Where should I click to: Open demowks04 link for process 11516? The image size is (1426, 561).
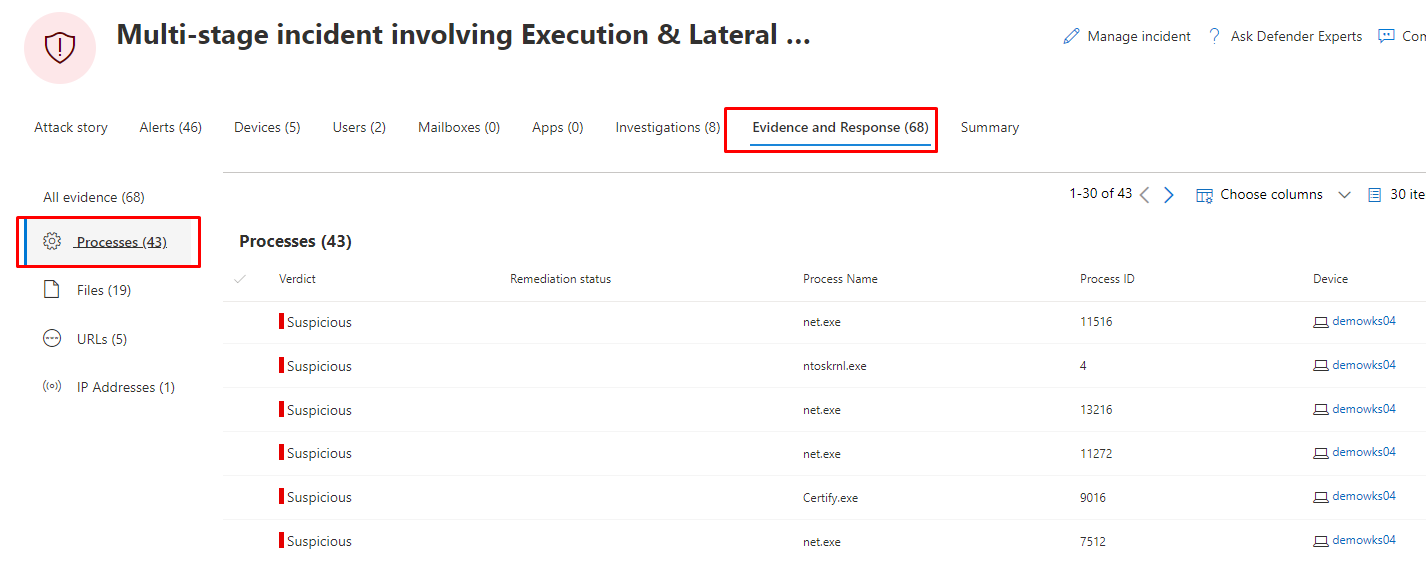(1363, 321)
